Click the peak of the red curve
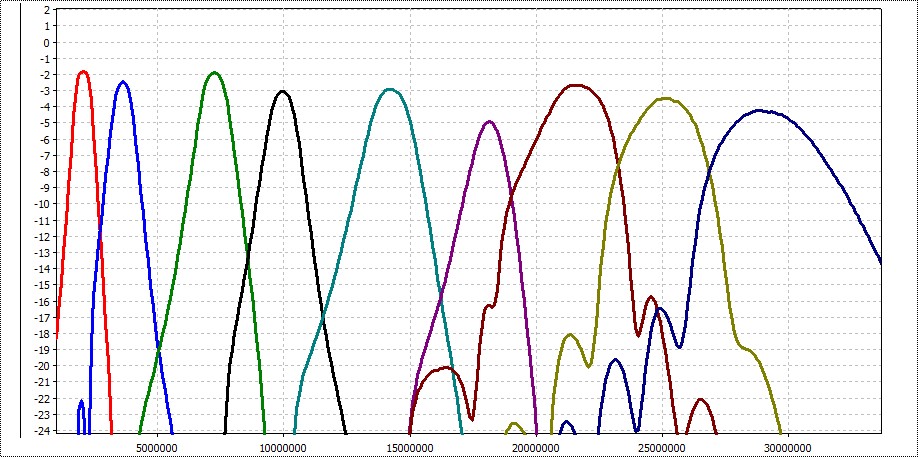 (x=83, y=72)
